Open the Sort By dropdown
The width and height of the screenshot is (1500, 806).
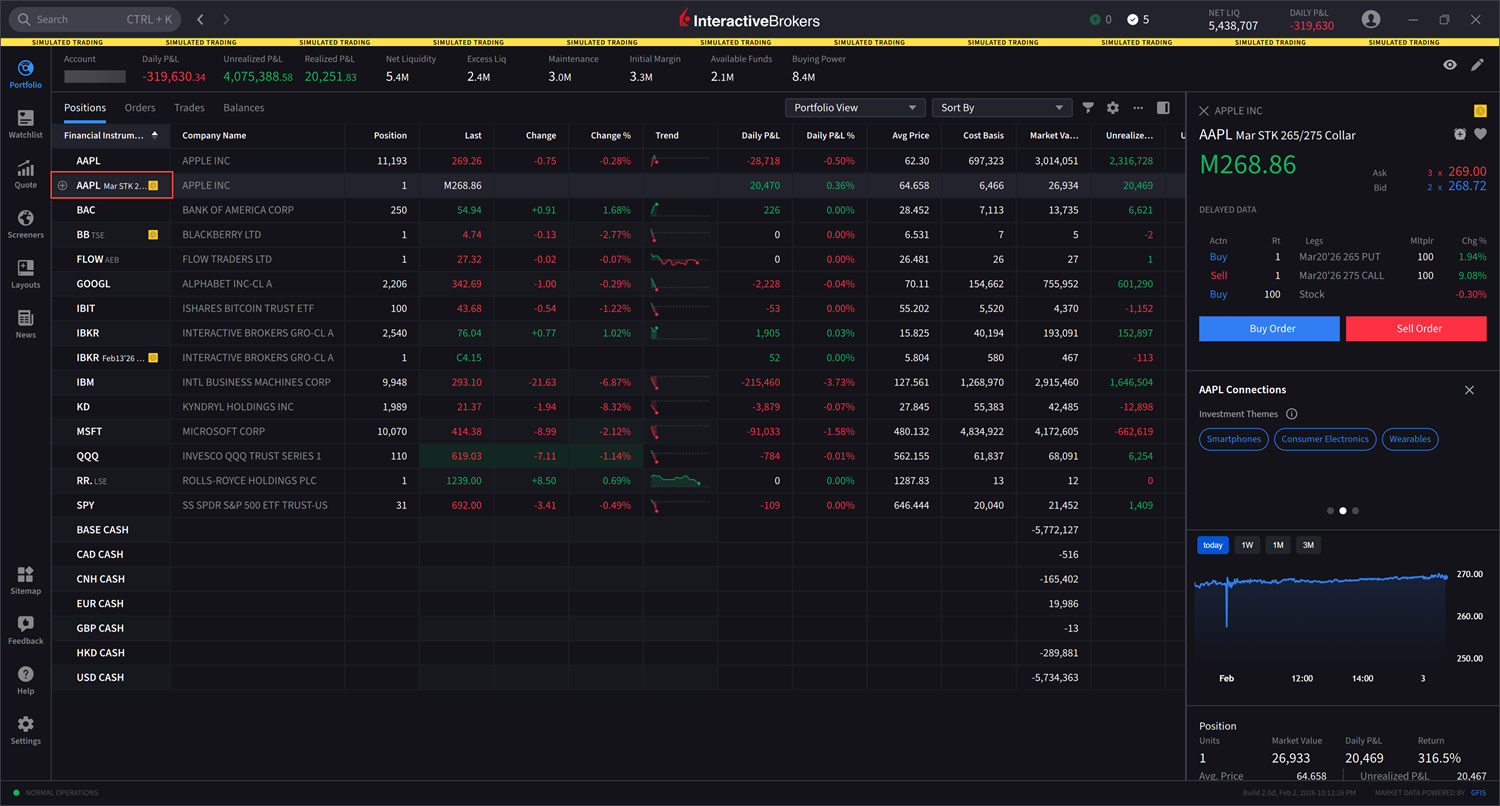pyautogui.click(x=1001, y=108)
